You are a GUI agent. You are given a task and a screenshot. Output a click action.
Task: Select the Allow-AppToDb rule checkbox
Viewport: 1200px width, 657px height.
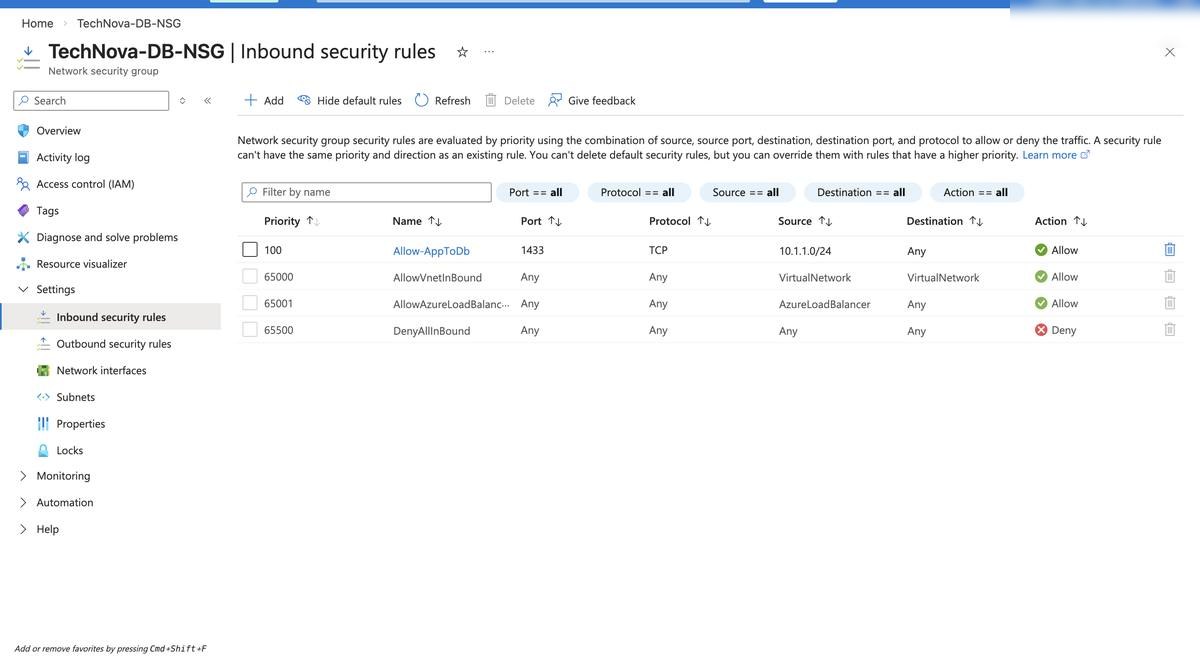250,250
